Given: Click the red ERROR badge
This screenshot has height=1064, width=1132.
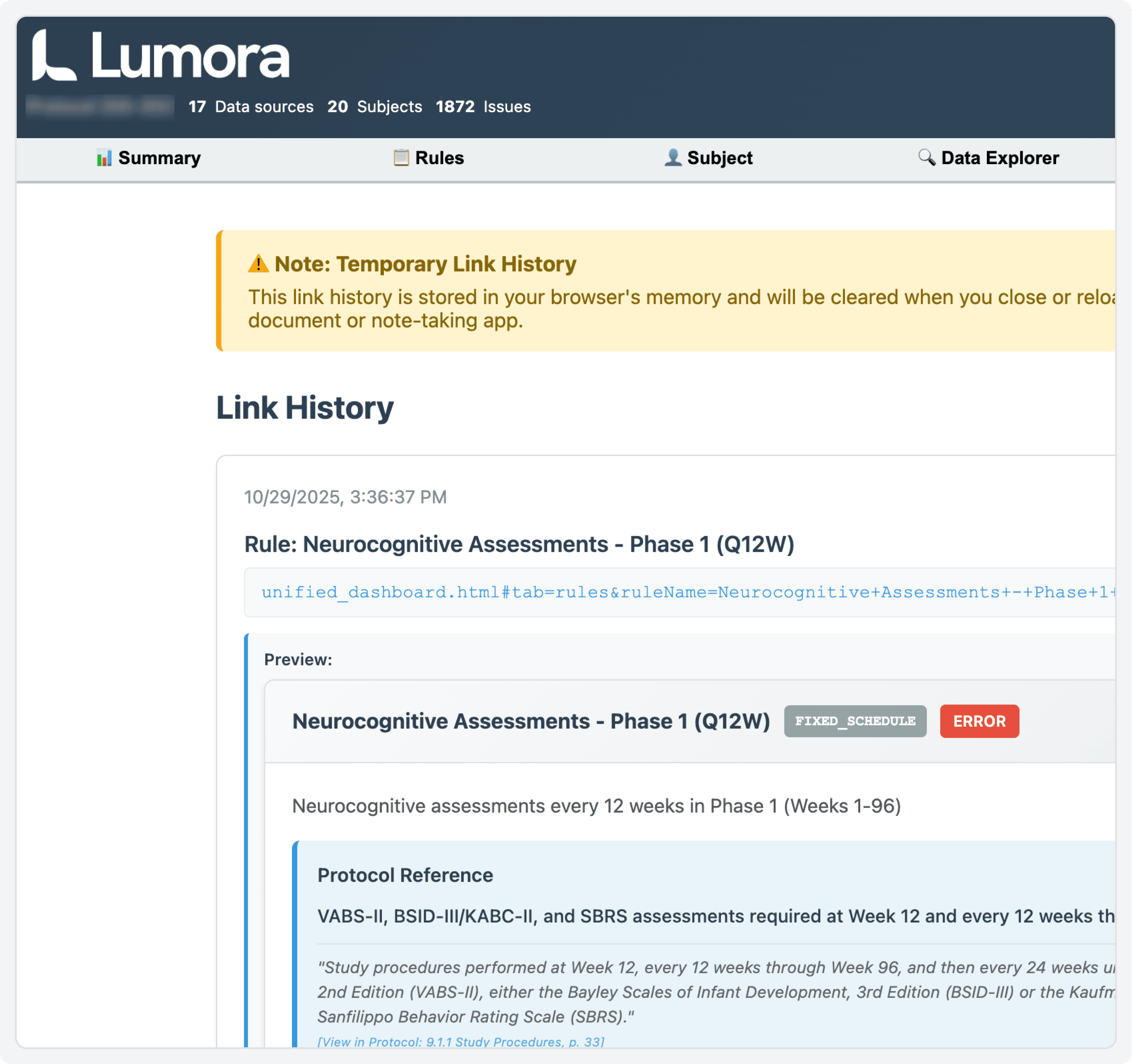Looking at the screenshot, I should pos(979,721).
